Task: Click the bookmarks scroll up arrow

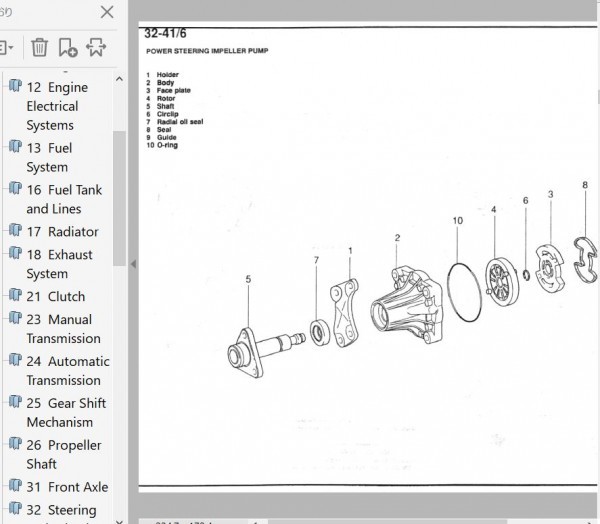Action: click(x=119, y=79)
